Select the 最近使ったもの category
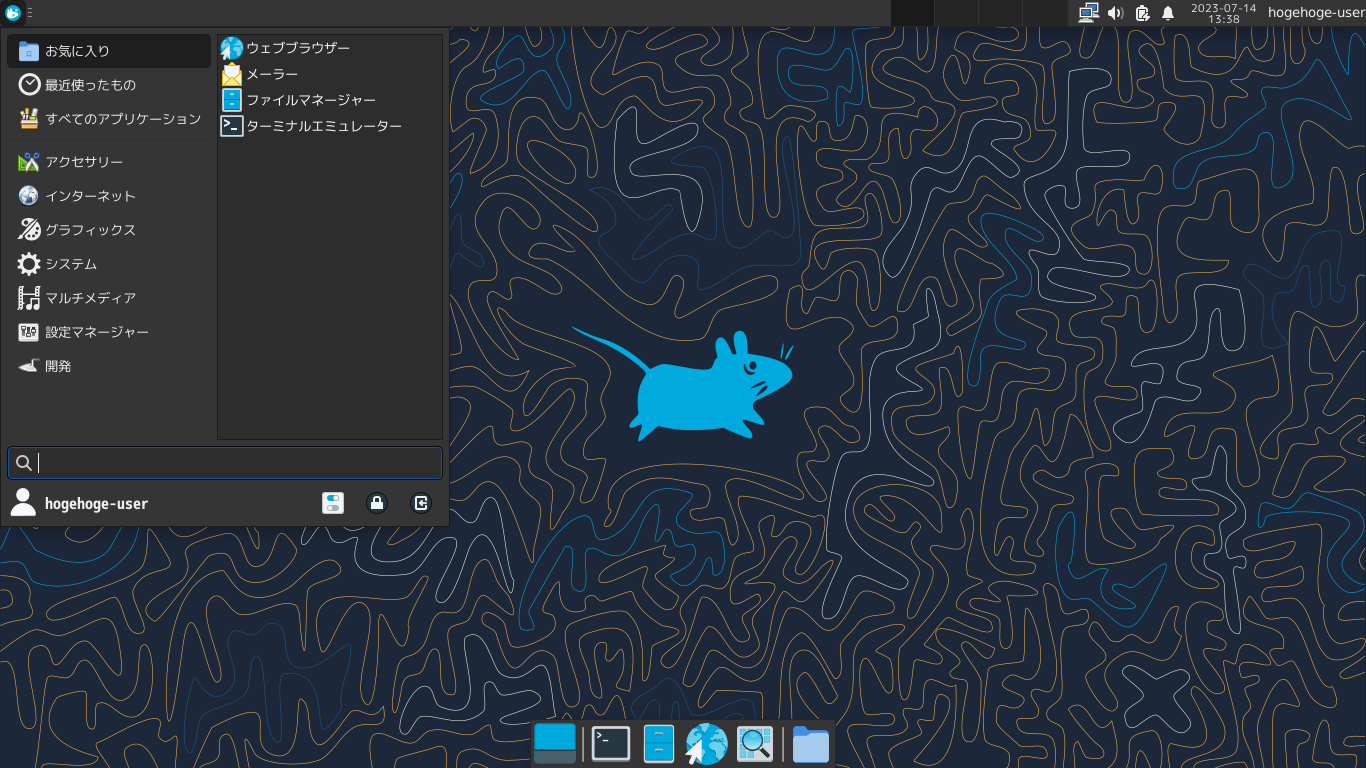This screenshot has height=768, width=1366. 109,85
